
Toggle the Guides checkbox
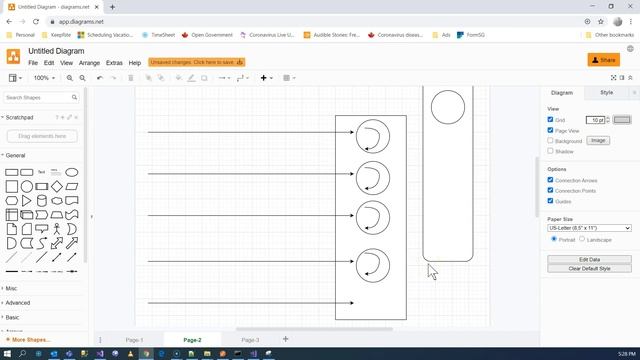[550, 201]
